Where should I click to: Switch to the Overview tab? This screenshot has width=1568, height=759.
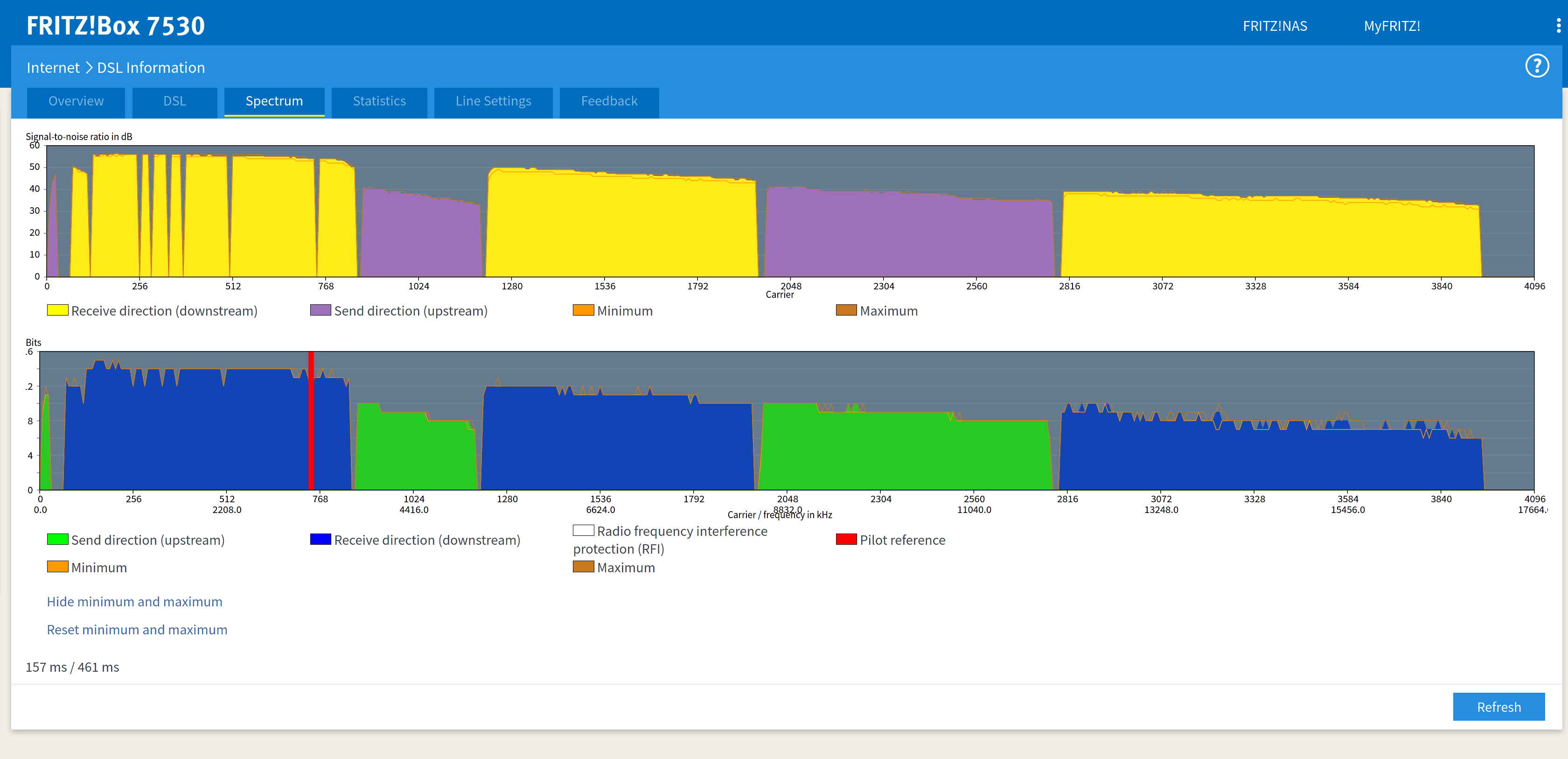coord(76,101)
